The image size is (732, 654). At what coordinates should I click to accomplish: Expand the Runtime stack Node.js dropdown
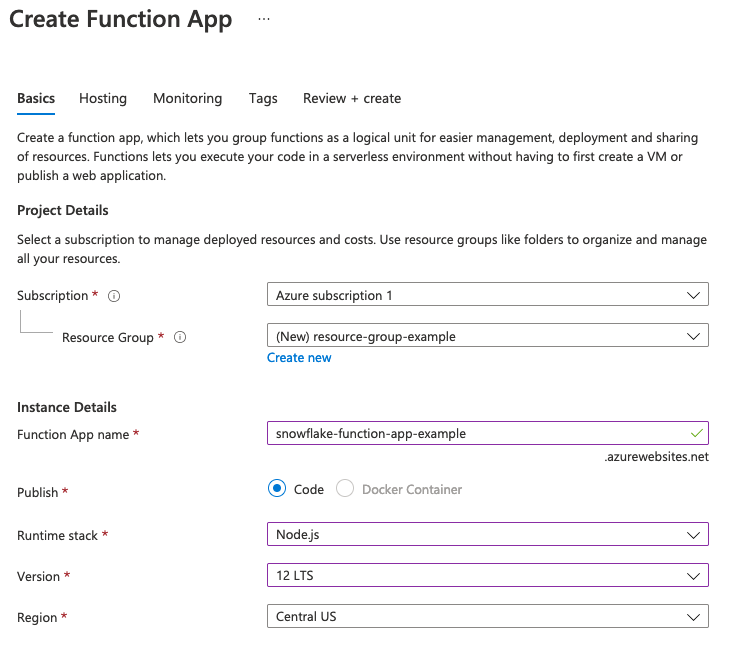coord(487,535)
